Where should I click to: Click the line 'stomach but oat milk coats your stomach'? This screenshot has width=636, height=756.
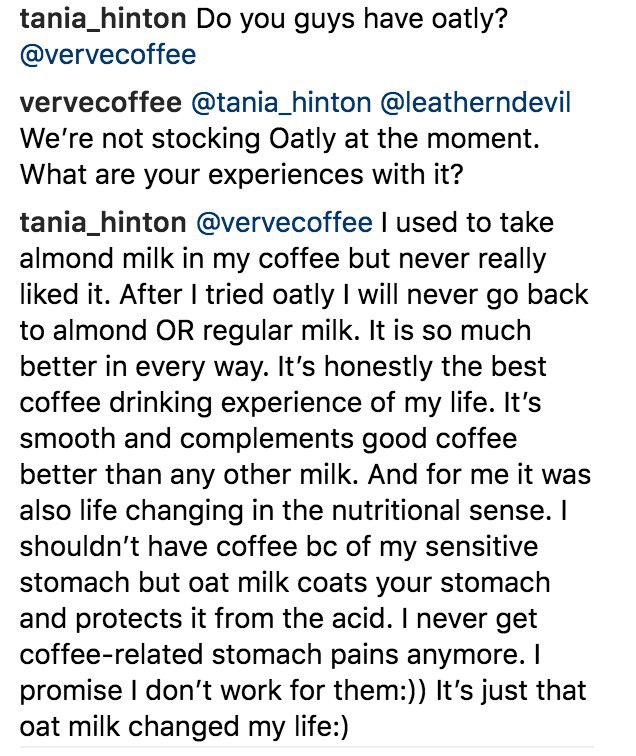285,582
